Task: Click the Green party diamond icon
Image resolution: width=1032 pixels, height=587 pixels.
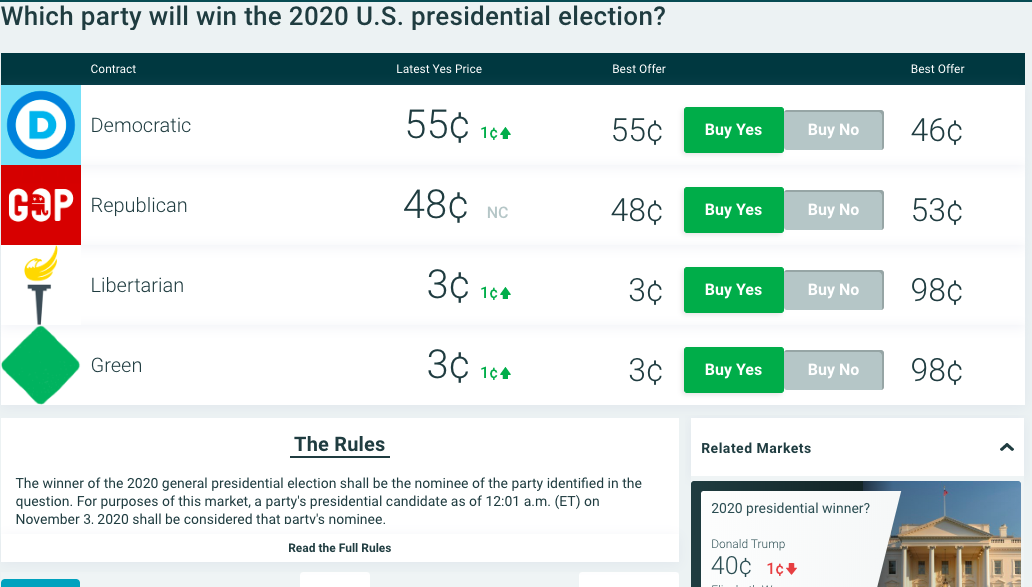Action: coord(41,365)
